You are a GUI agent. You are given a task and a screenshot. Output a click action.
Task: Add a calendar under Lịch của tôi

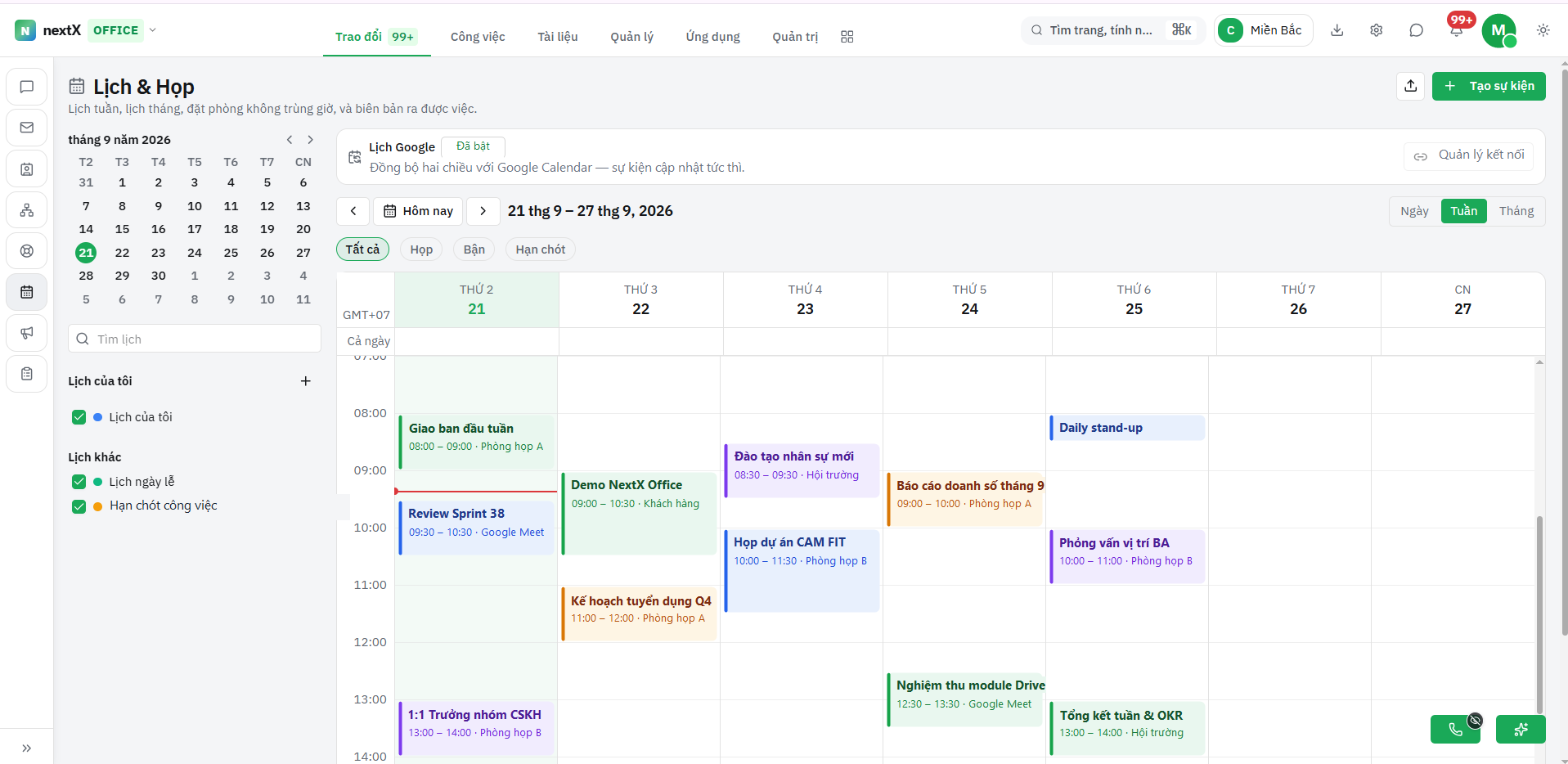point(306,381)
